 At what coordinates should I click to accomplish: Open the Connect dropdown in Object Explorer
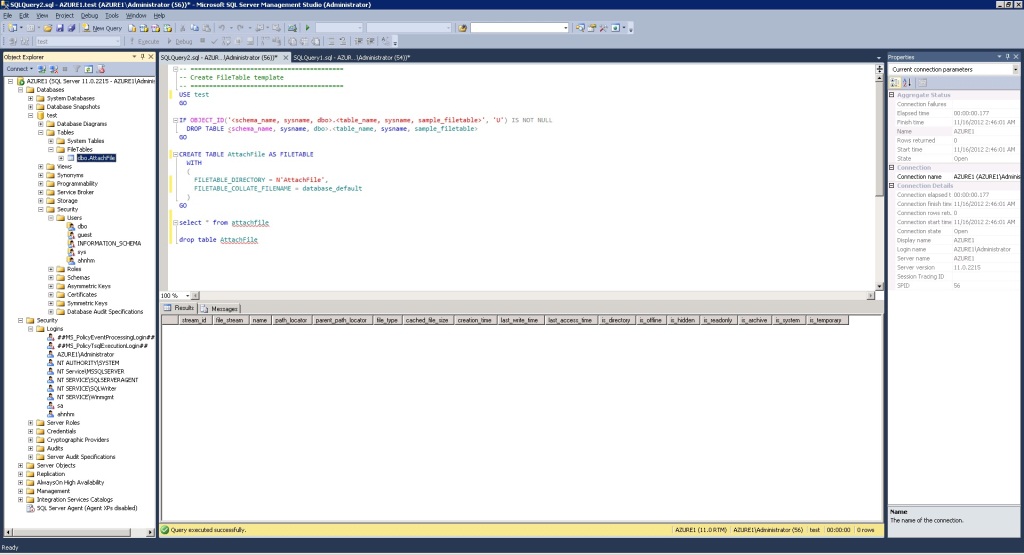pyautogui.click(x=20, y=69)
